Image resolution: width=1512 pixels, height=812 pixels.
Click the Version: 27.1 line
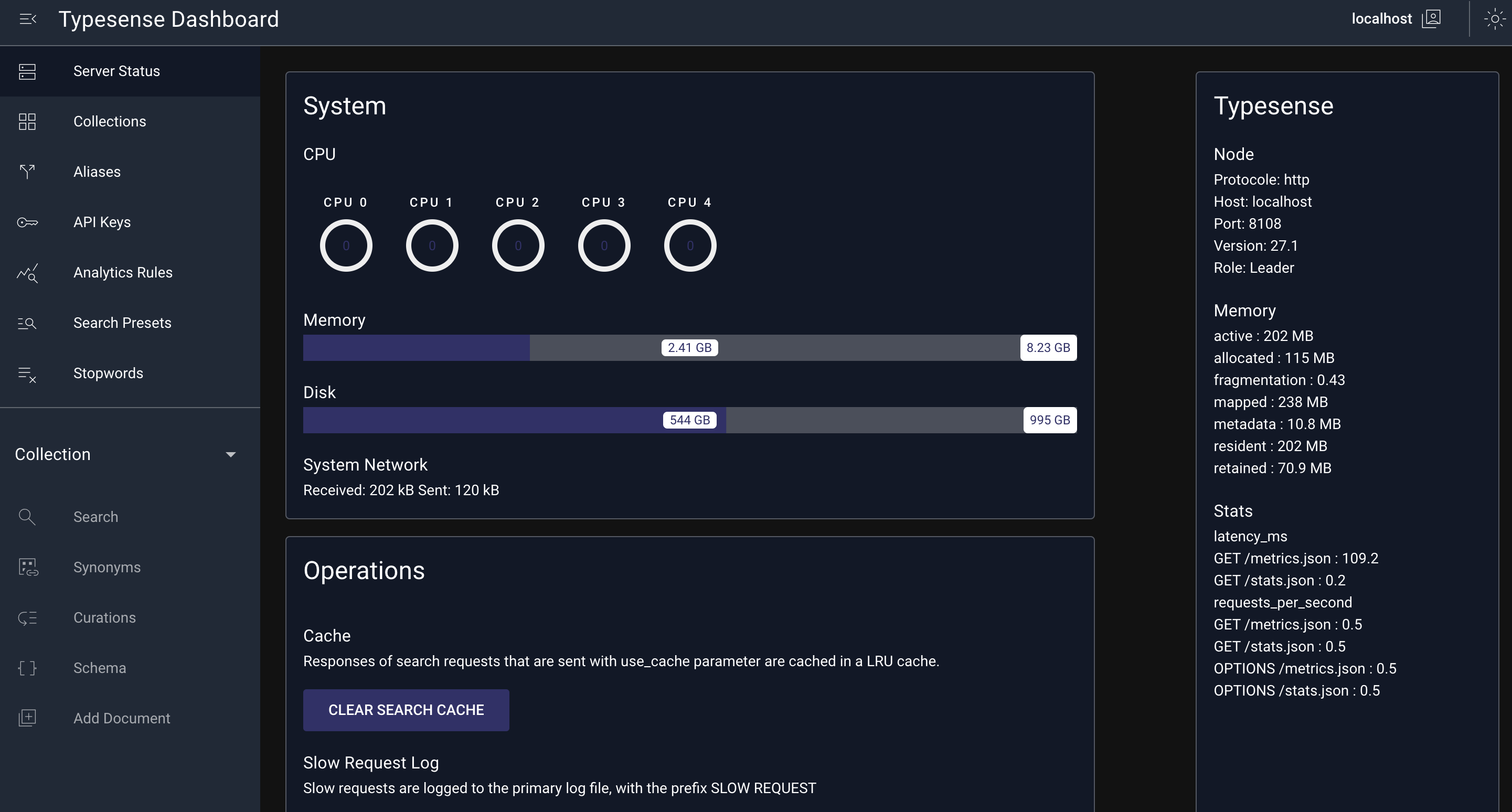click(x=1255, y=245)
